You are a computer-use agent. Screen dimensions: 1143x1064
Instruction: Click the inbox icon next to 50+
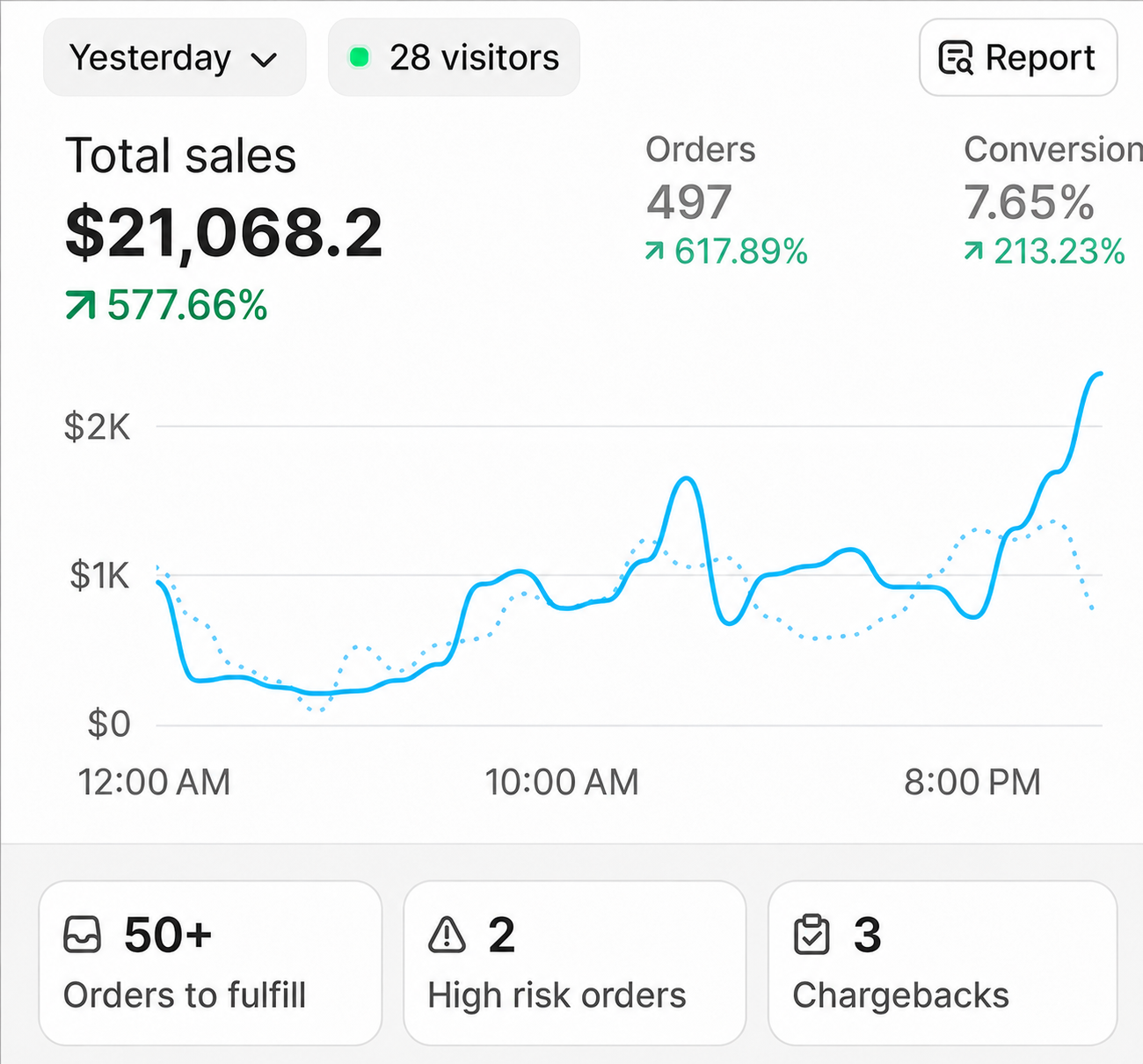click(83, 935)
